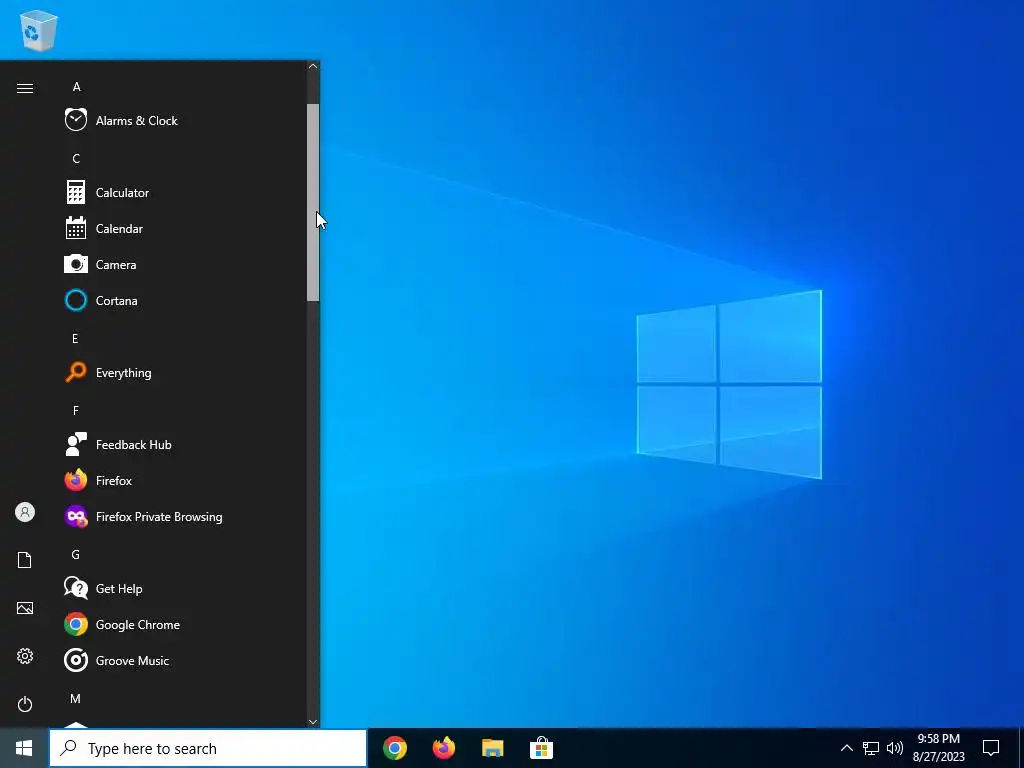Click the Windows Start button
Viewport: 1024px width, 768px height.
point(24,748)
